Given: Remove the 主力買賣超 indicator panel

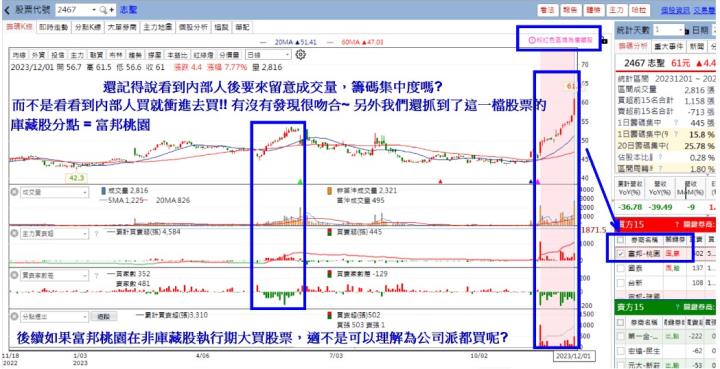Looking at the screenshot, I should [15, 234].
